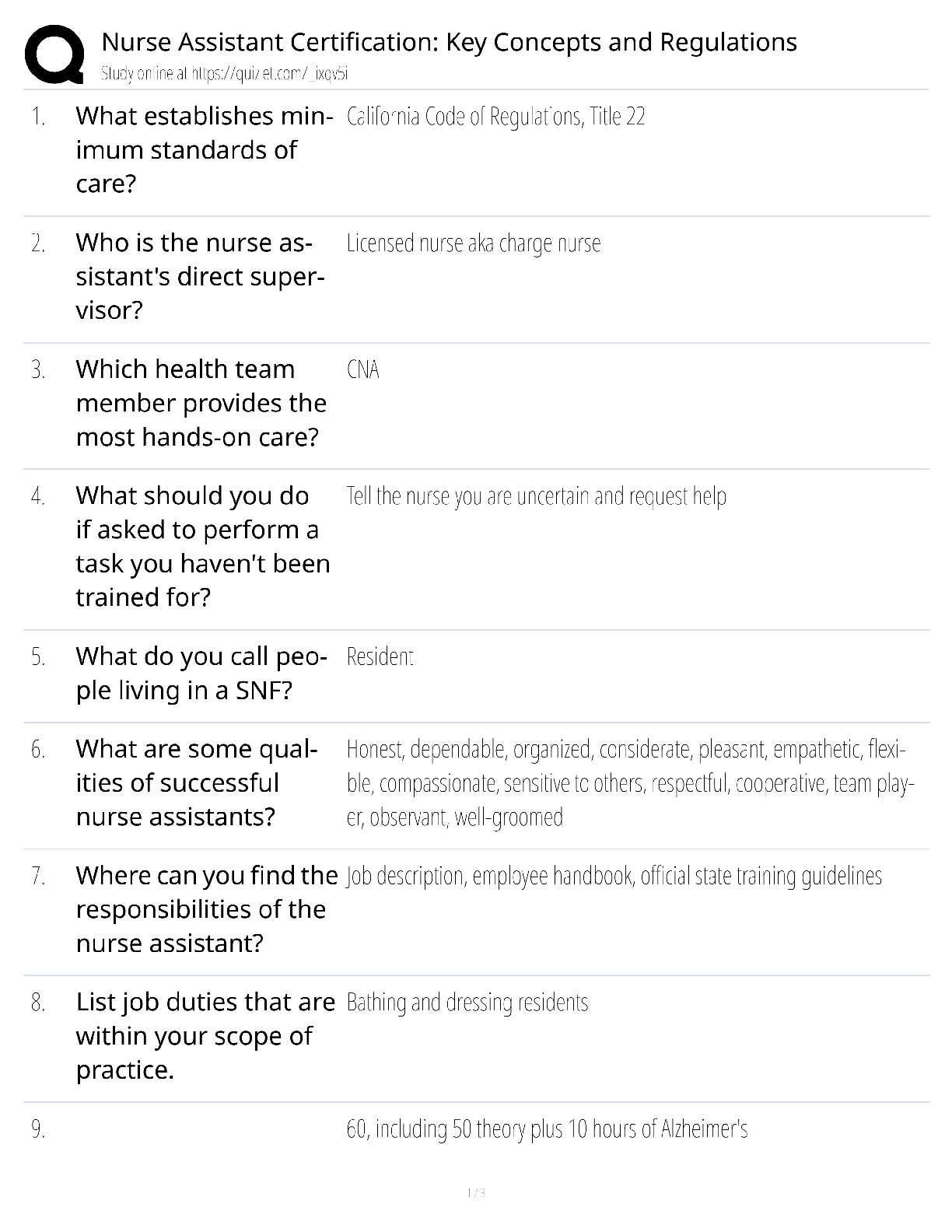This screenshot has width=952, height=1232.
Task: Click the title Nurse Assistant Certification heading
Action: click(x=449, y=42)
